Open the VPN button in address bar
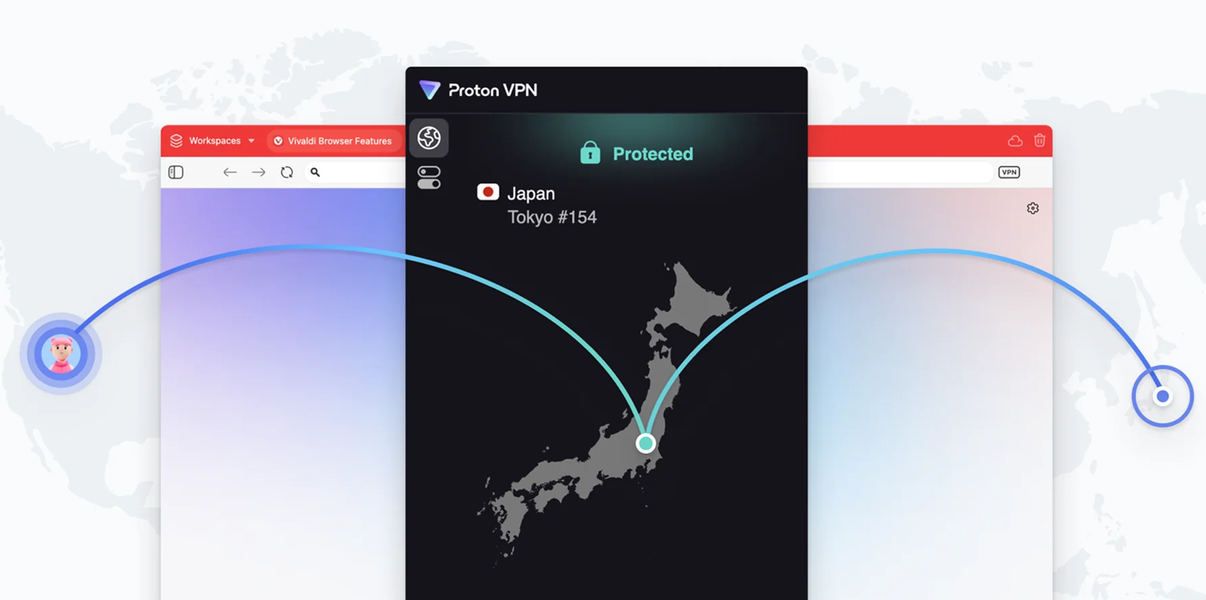The image size is (1206, 600). click(x=1009, y=172)
